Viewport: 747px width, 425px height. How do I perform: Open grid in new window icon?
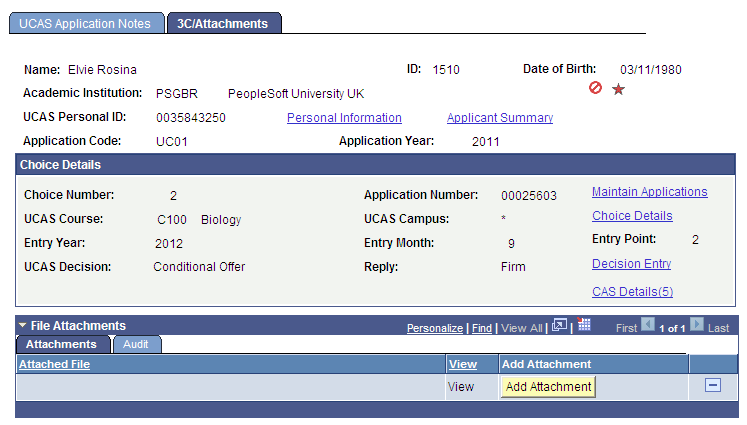click(x=559, y=325)
